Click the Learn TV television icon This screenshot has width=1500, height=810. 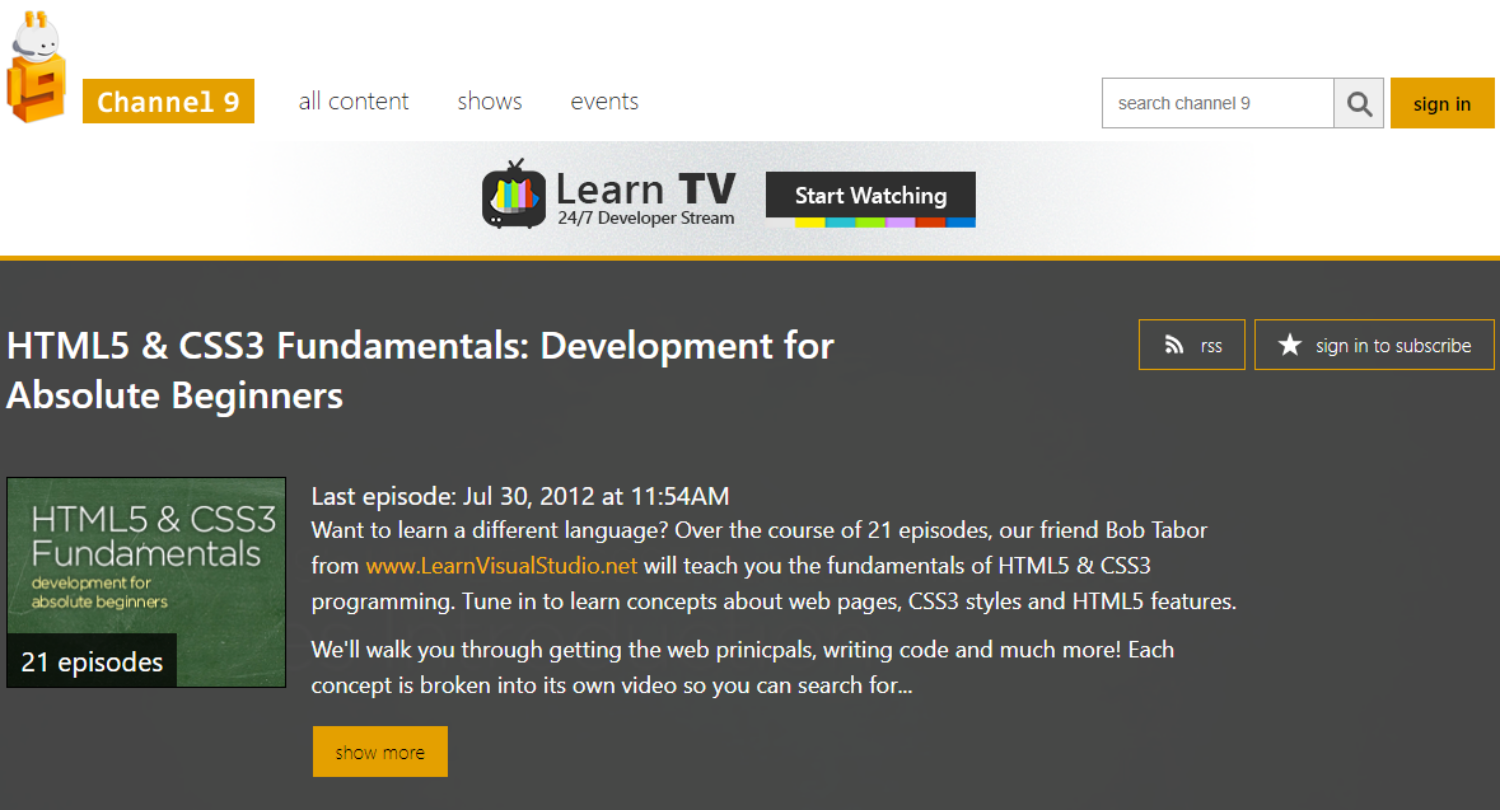coord(514,195)
